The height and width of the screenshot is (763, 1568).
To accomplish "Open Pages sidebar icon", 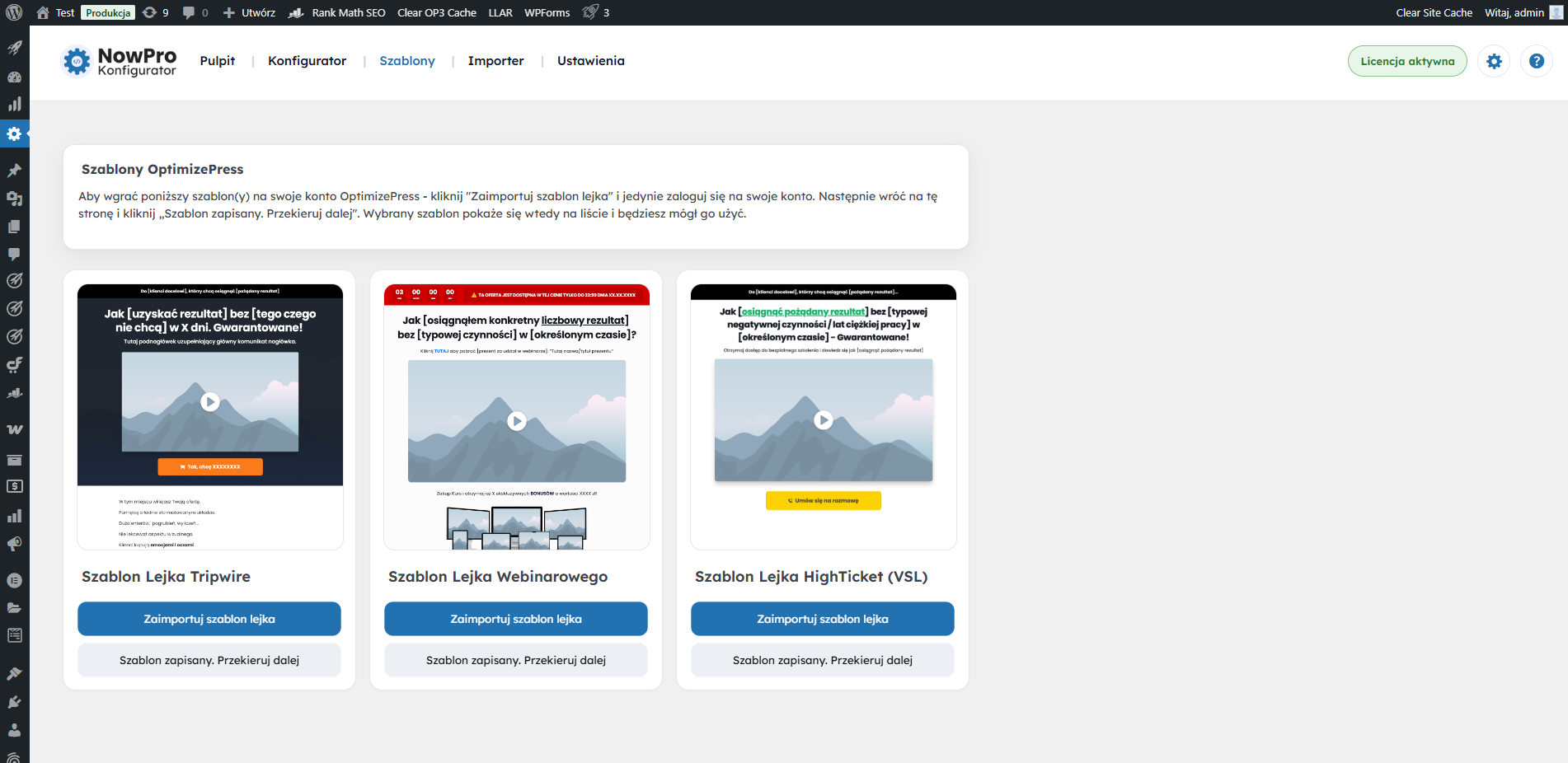I will pos(14,227).
